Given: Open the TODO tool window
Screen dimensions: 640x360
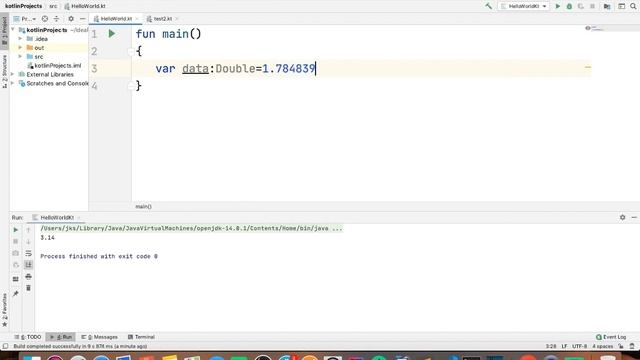Looking at the screenshot, I should pos(28,337).
